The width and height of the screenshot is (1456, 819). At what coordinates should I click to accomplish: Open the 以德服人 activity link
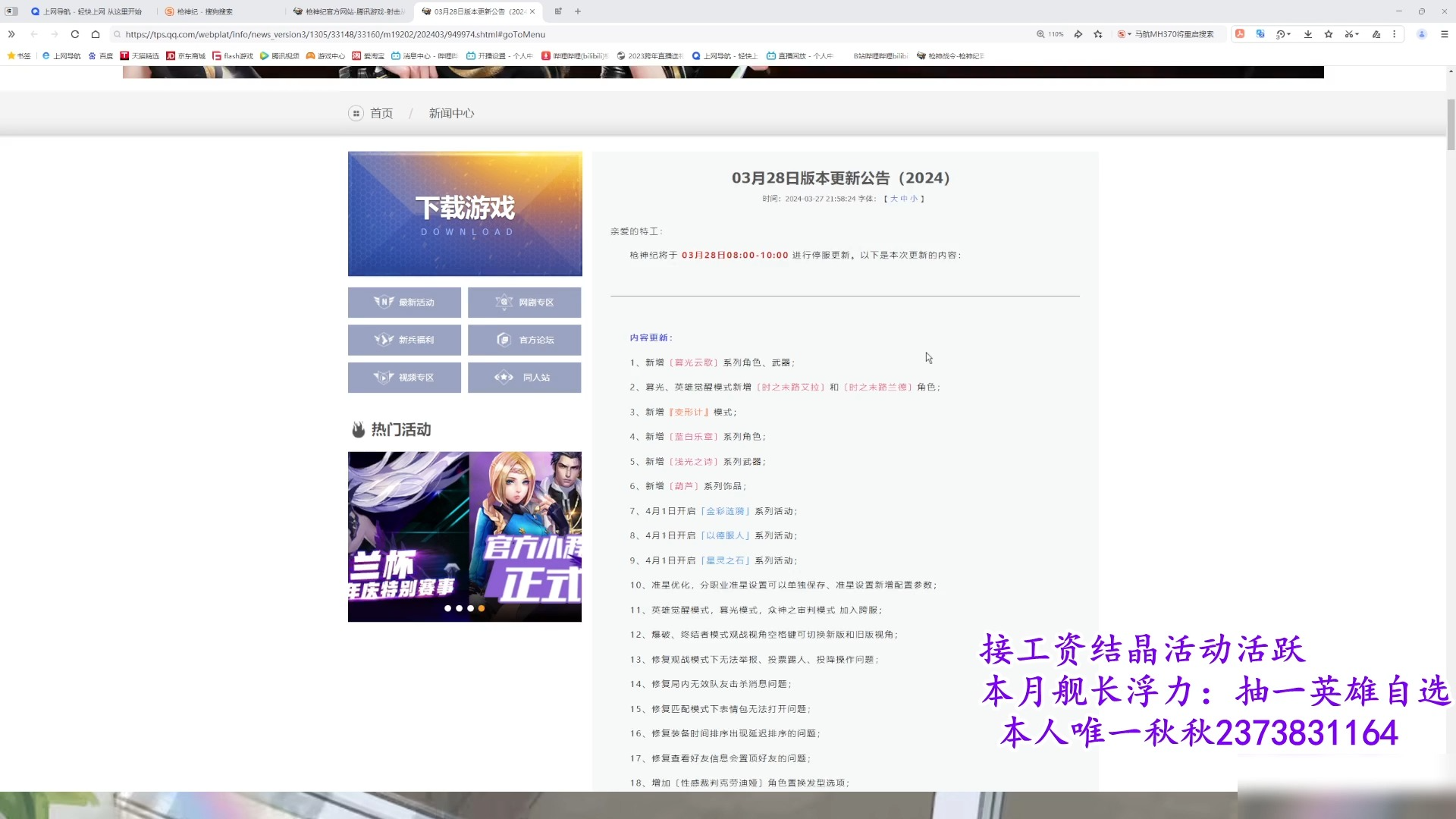pos(725,535)
